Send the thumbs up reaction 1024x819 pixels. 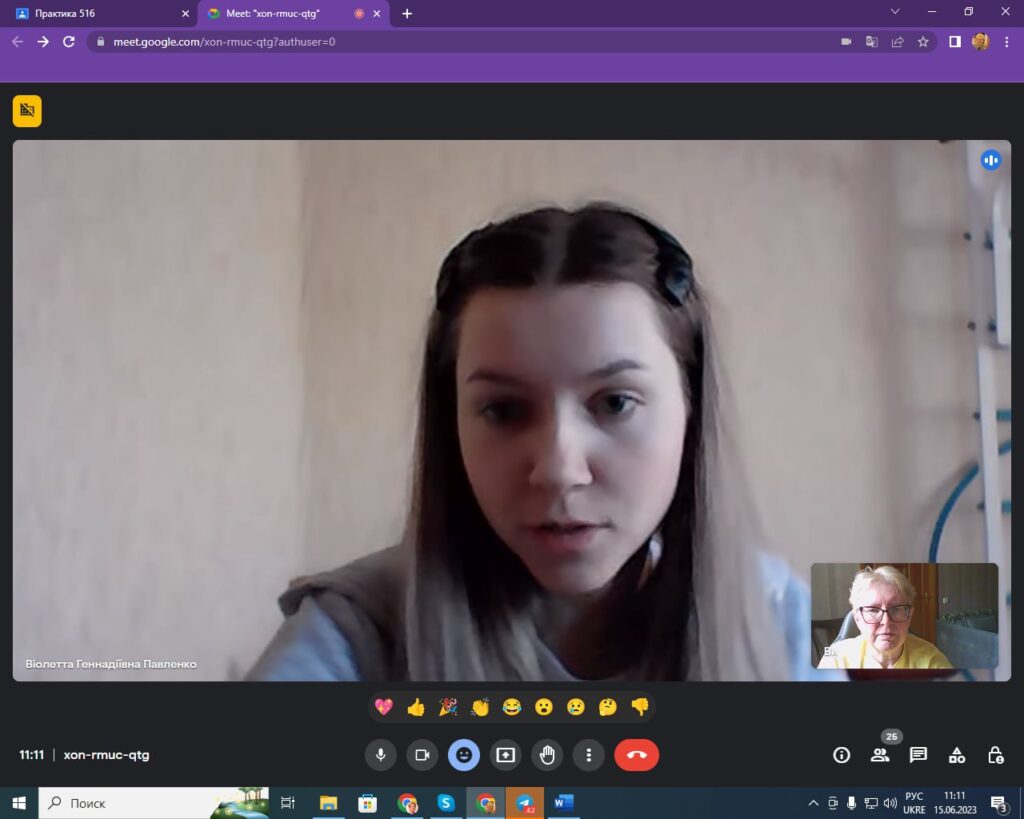pos(416,708)
